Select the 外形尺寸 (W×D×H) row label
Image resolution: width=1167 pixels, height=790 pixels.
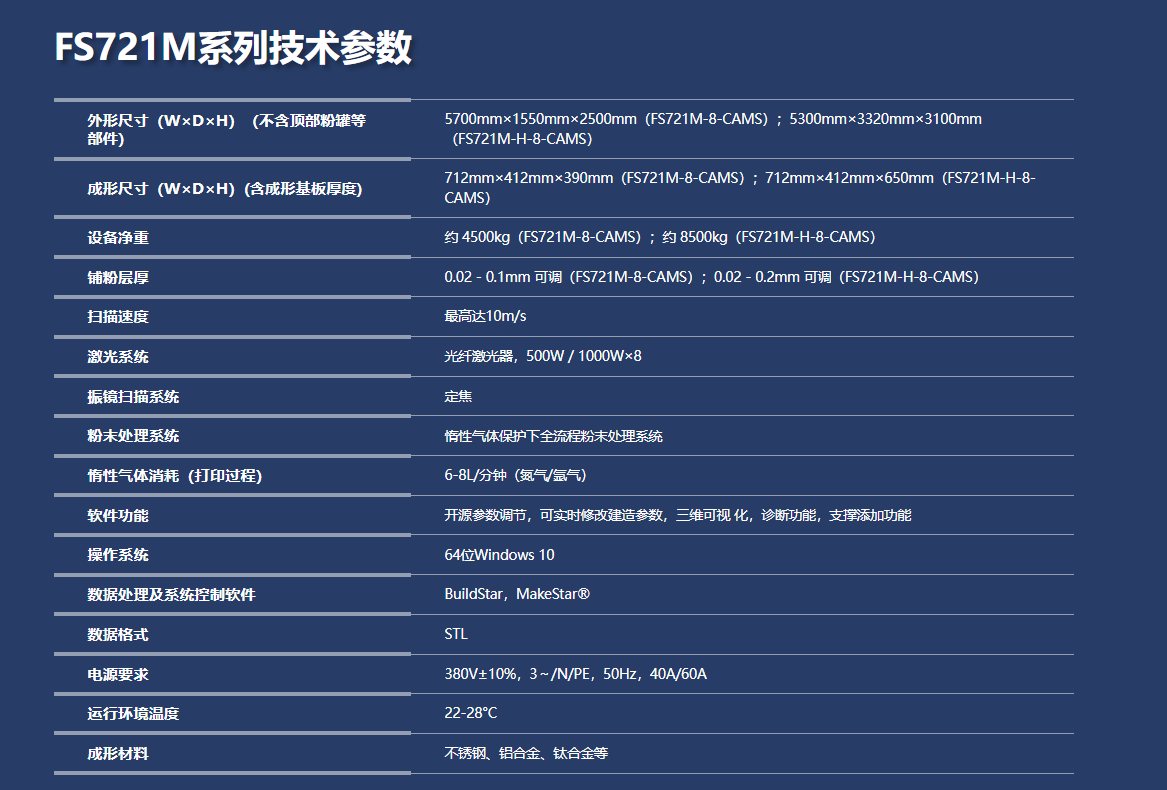[x=226, y=130]
